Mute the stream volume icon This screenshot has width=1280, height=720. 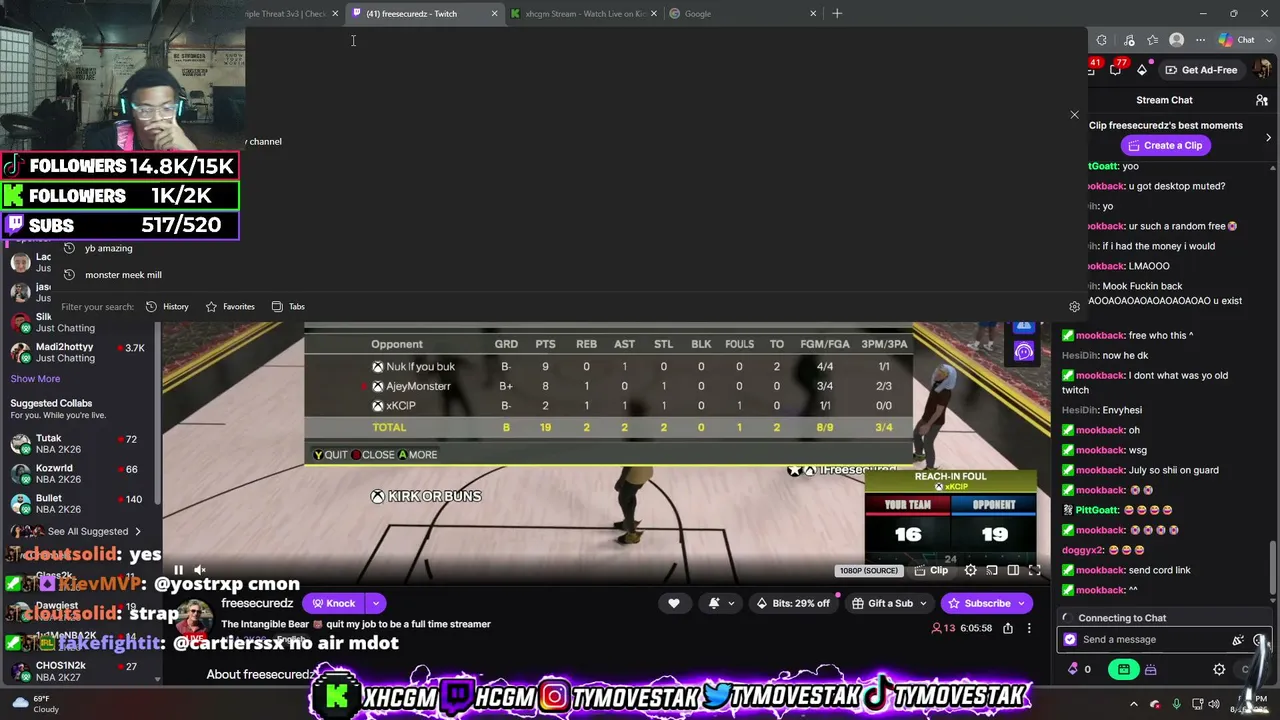tap(200, 570)
